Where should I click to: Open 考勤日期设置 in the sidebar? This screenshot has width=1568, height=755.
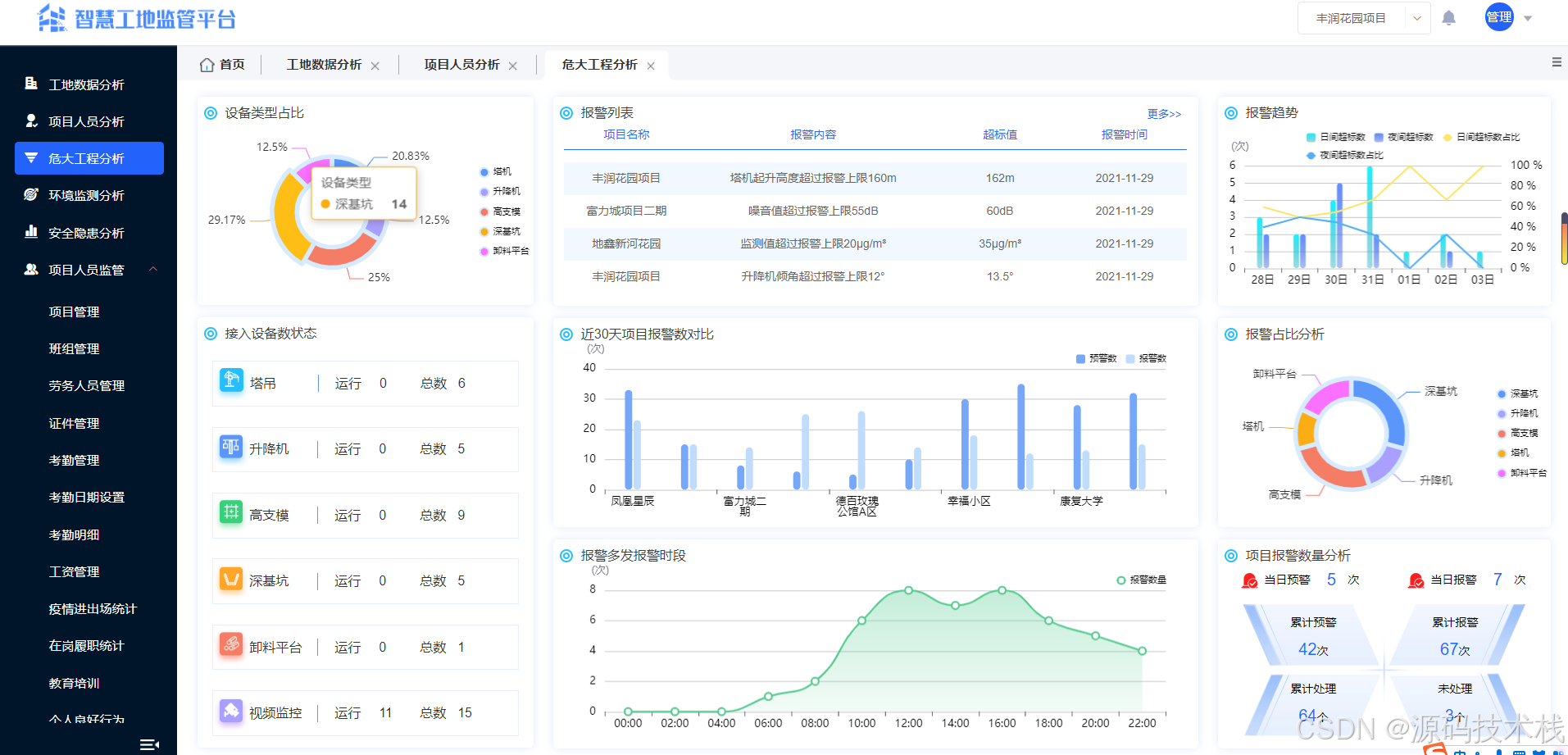[87, 497]
